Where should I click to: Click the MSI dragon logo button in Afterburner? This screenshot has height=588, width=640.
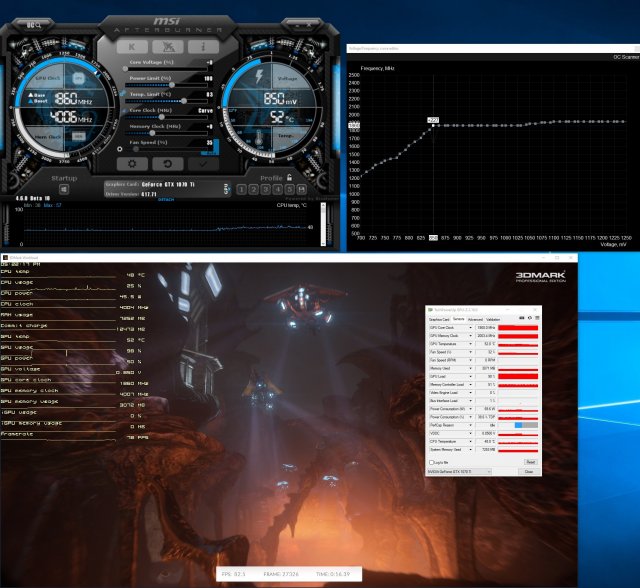coord(167,47)
